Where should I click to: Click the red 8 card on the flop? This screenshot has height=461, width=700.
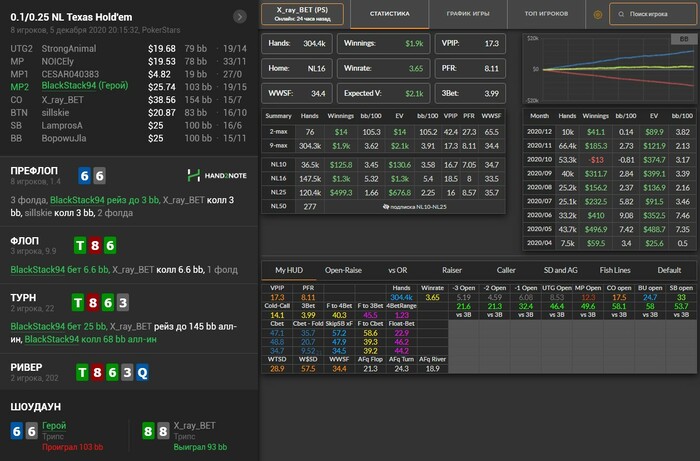tap(95, 245)
